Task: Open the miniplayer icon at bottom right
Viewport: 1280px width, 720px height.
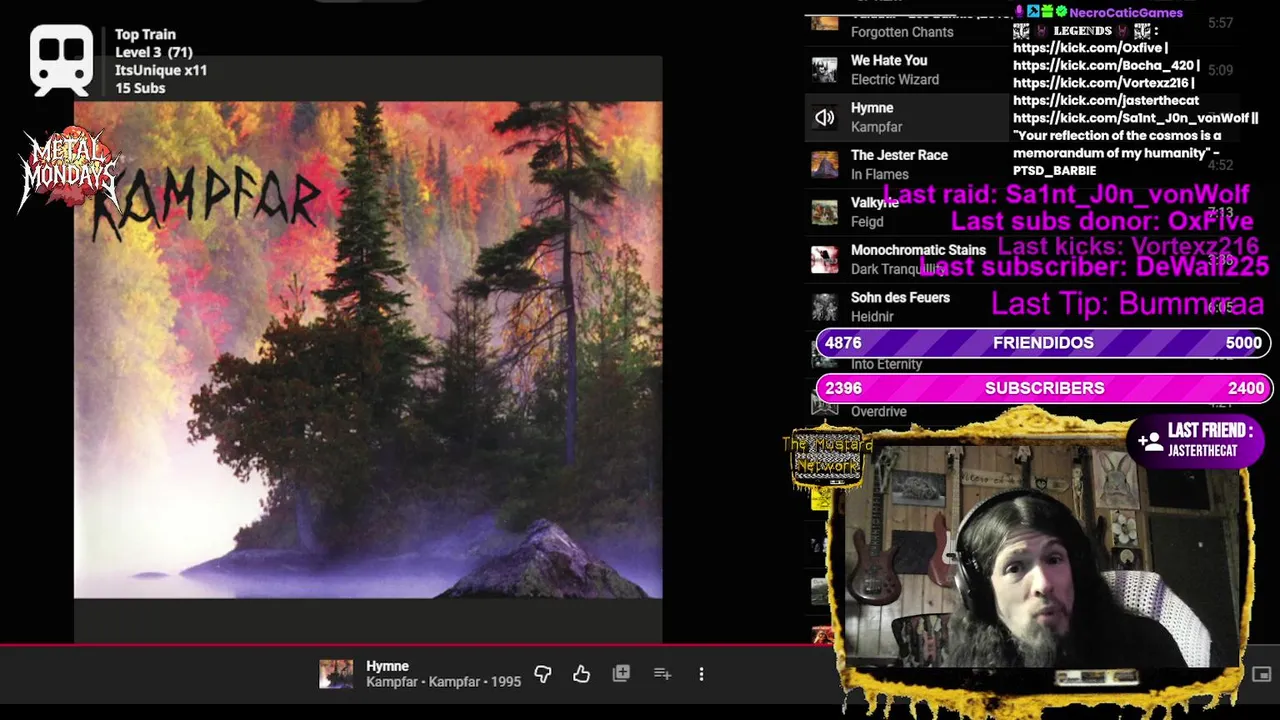Action: [x=1261, y=675]
